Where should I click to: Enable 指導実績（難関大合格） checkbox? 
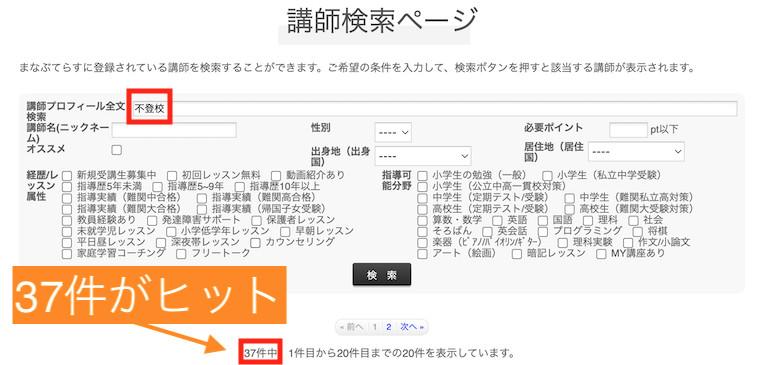[x=67, y=209]
